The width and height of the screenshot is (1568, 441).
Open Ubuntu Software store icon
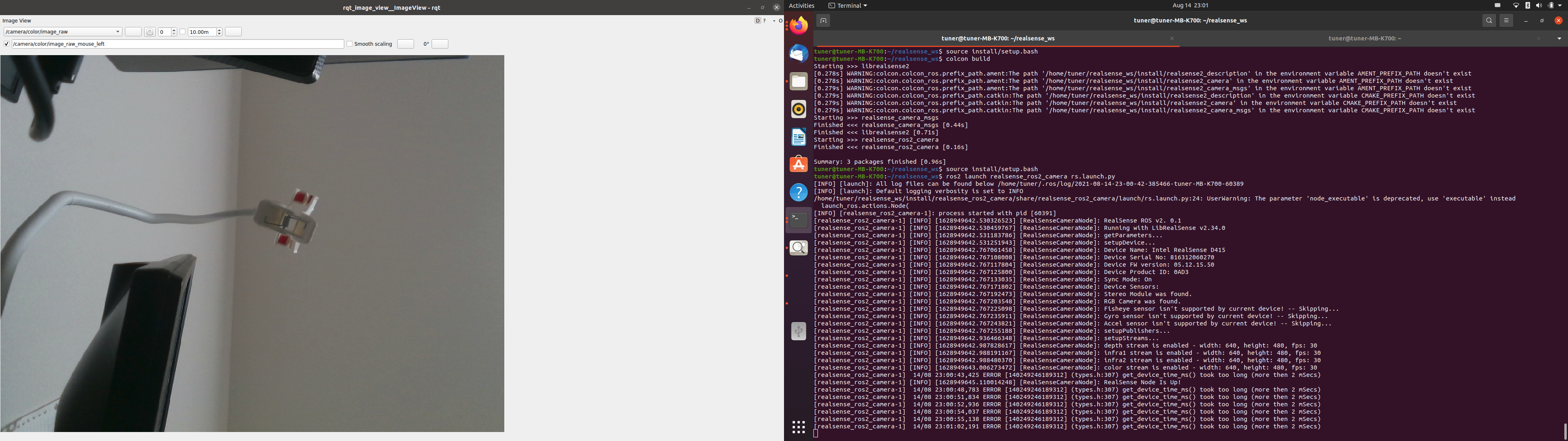[799, 165]
